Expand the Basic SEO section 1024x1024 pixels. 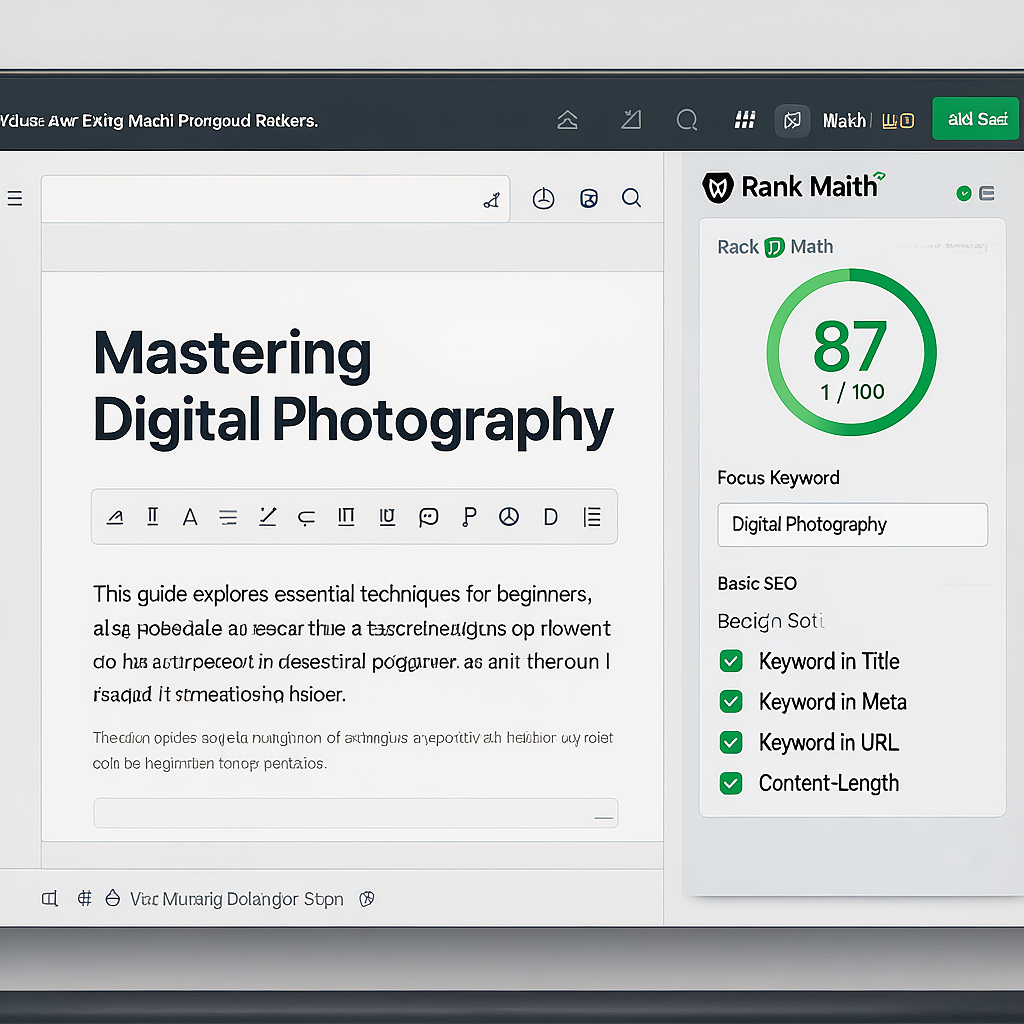pos(757,583)
